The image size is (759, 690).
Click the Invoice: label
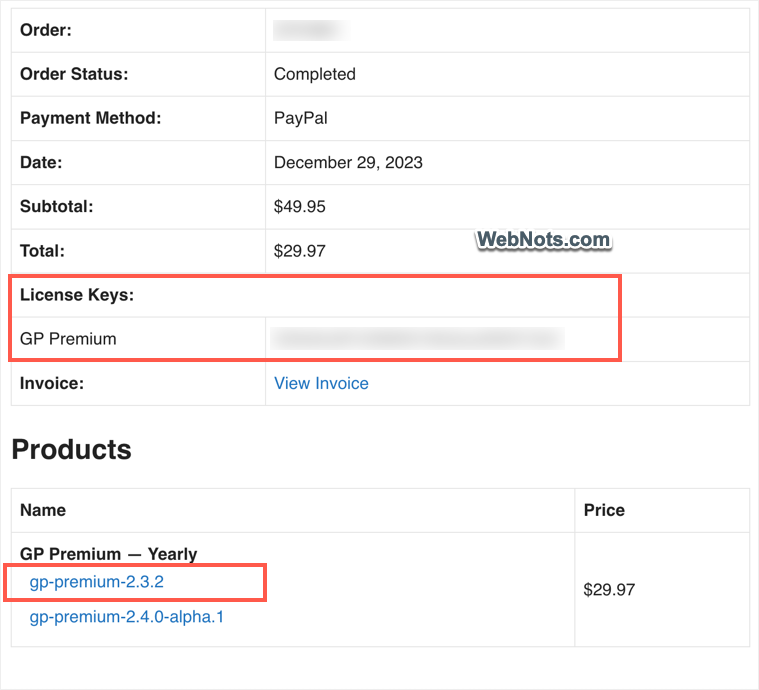pyautogui.click(x=52, y=383)
